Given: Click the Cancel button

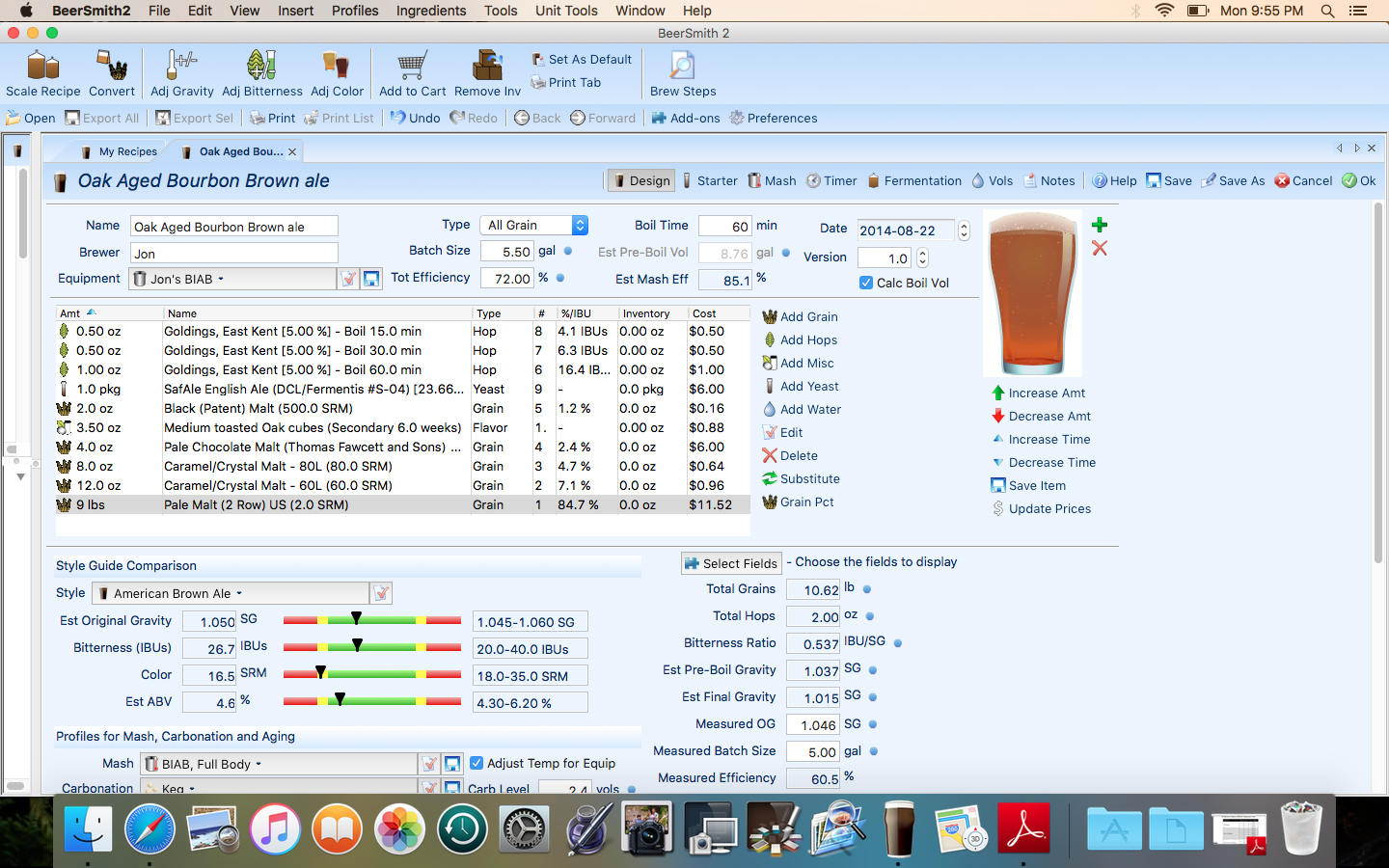Looking at the screenshot, I should point(1303,180).
